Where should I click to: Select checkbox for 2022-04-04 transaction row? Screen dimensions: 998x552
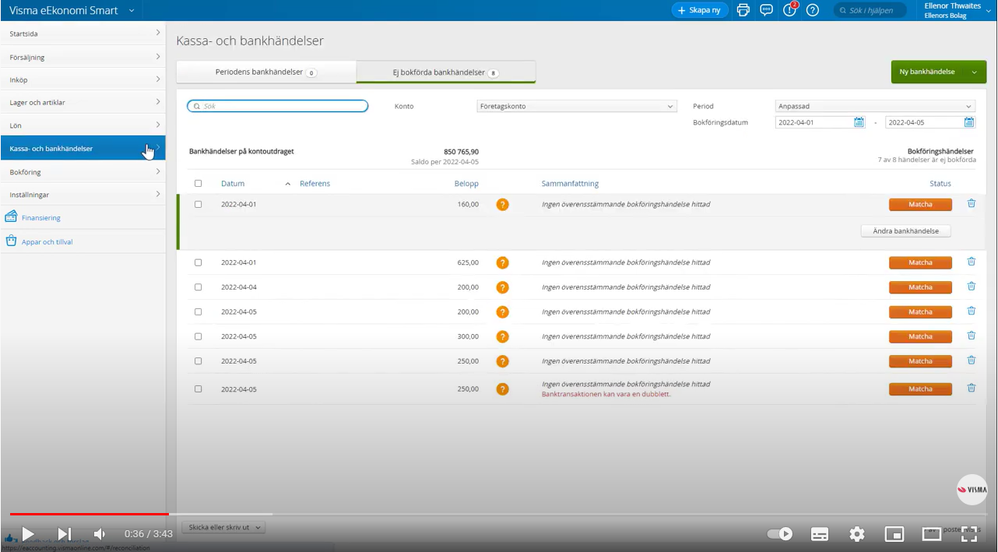[198, 287]
